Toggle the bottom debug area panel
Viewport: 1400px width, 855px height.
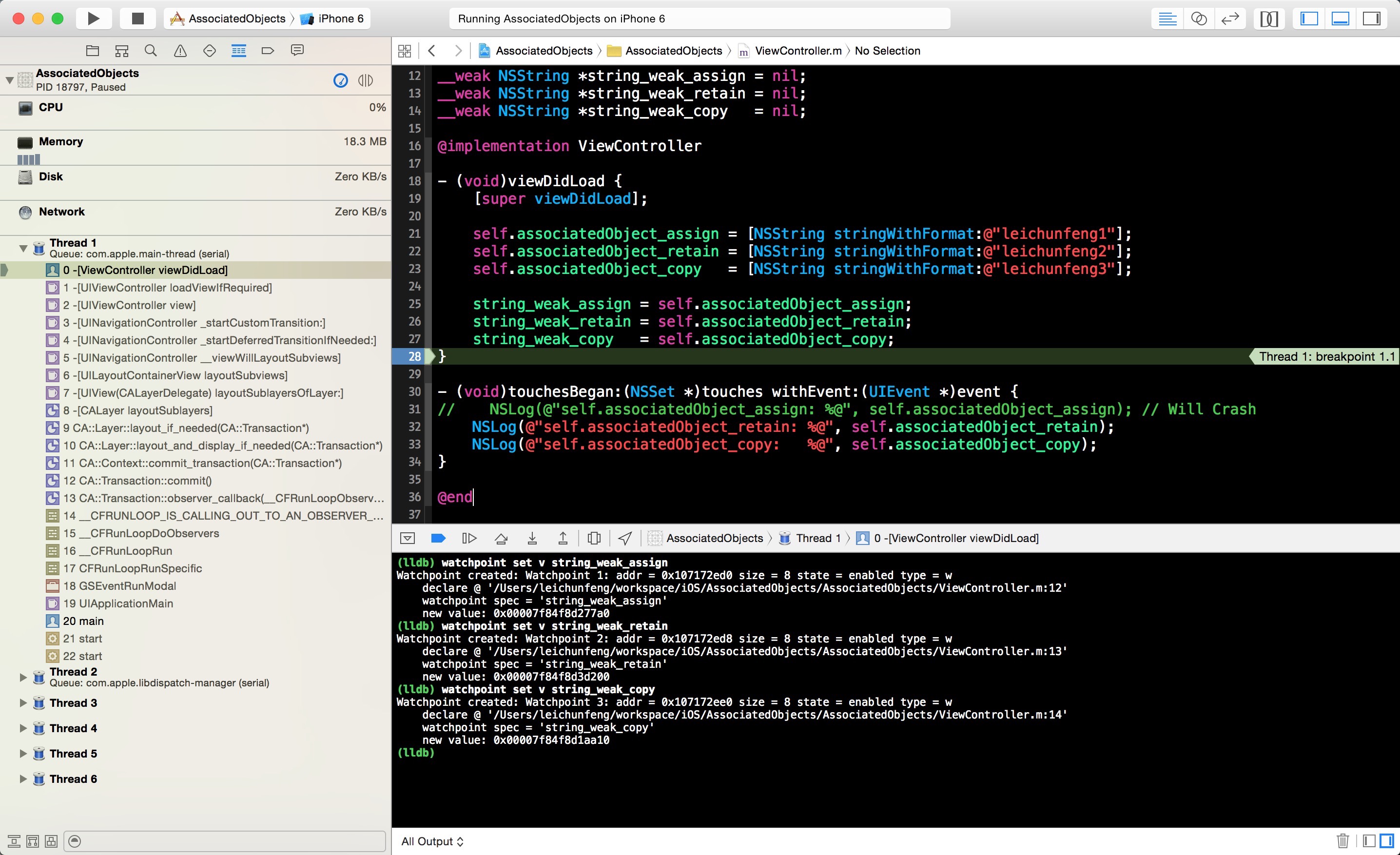point(1341,19)
